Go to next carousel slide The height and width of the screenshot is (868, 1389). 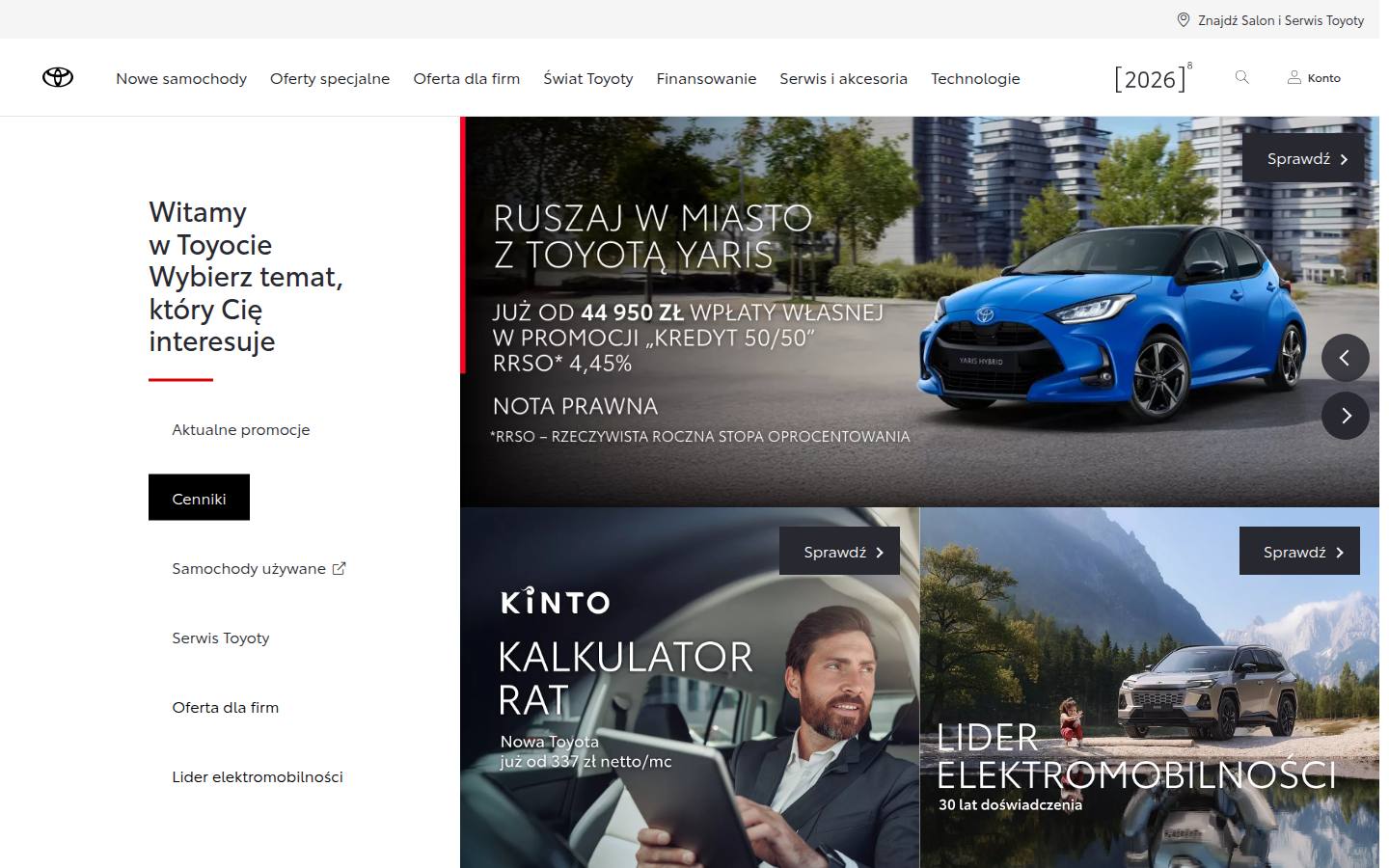pos(1345,416)
